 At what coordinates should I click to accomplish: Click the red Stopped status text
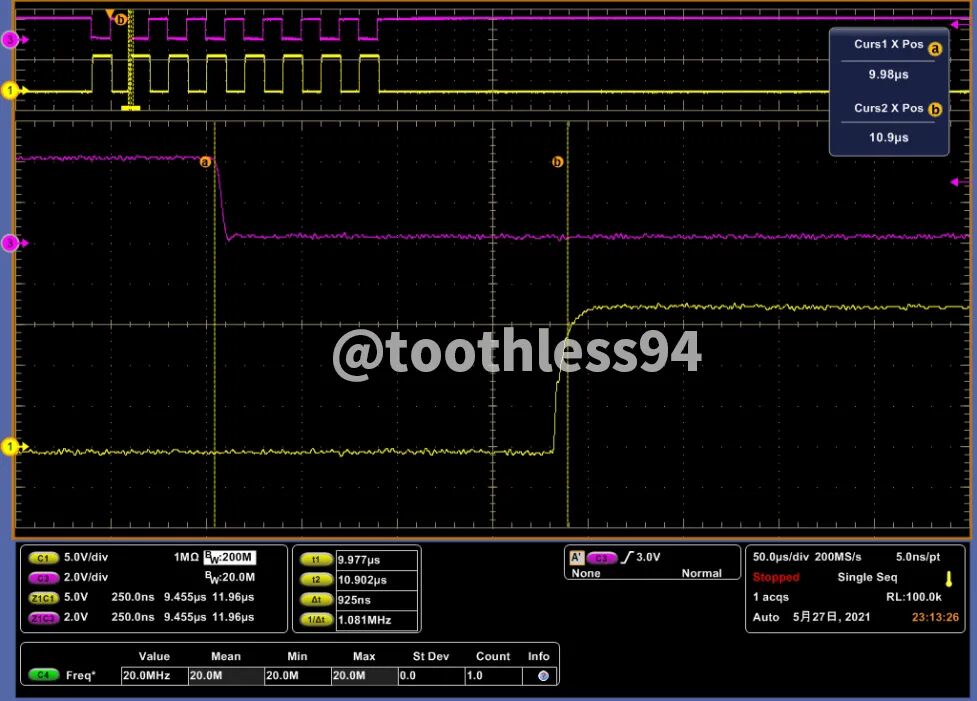click(x=776, y=577)
